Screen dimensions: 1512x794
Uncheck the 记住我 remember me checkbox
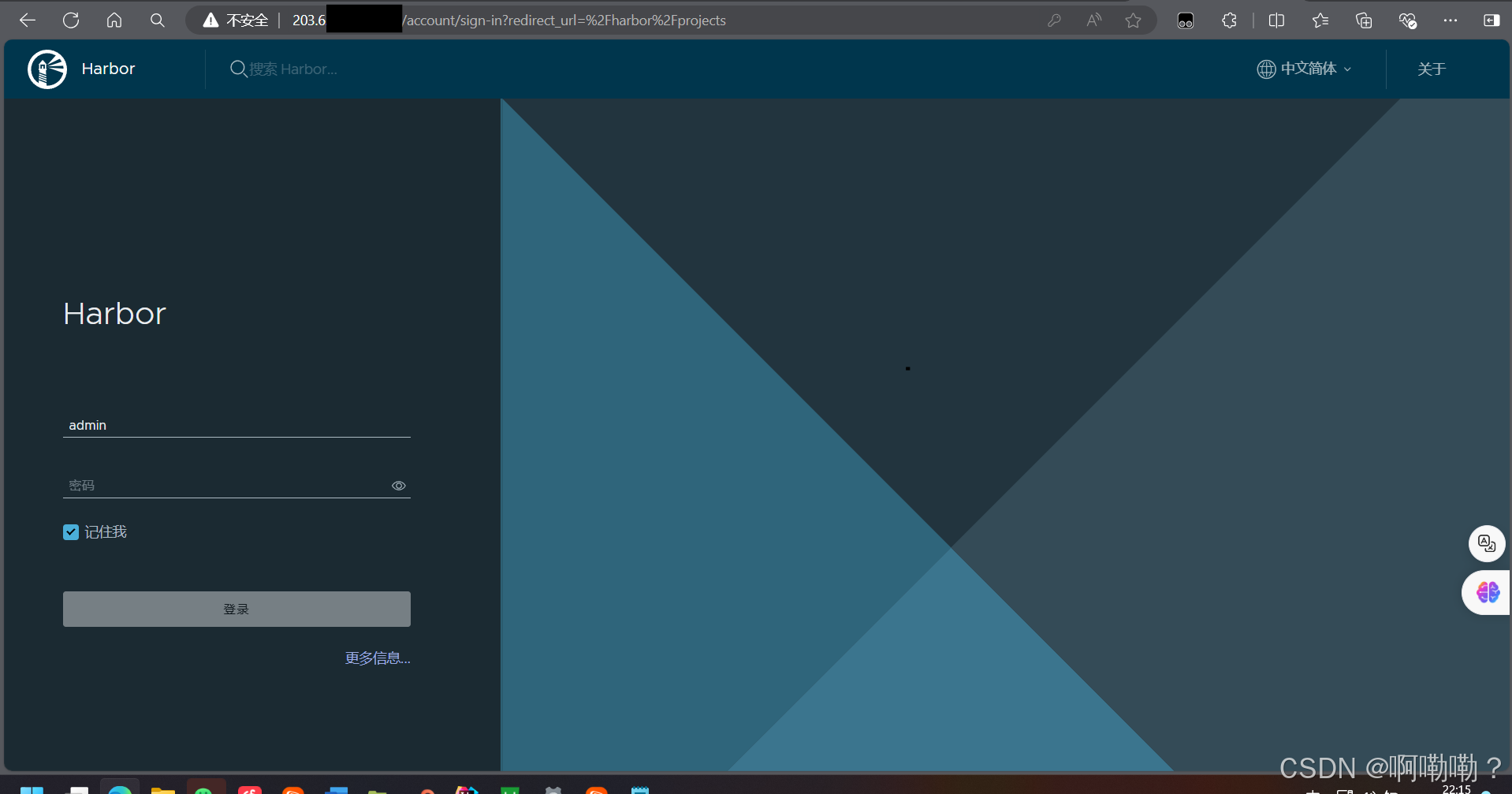tap(71, 532)
